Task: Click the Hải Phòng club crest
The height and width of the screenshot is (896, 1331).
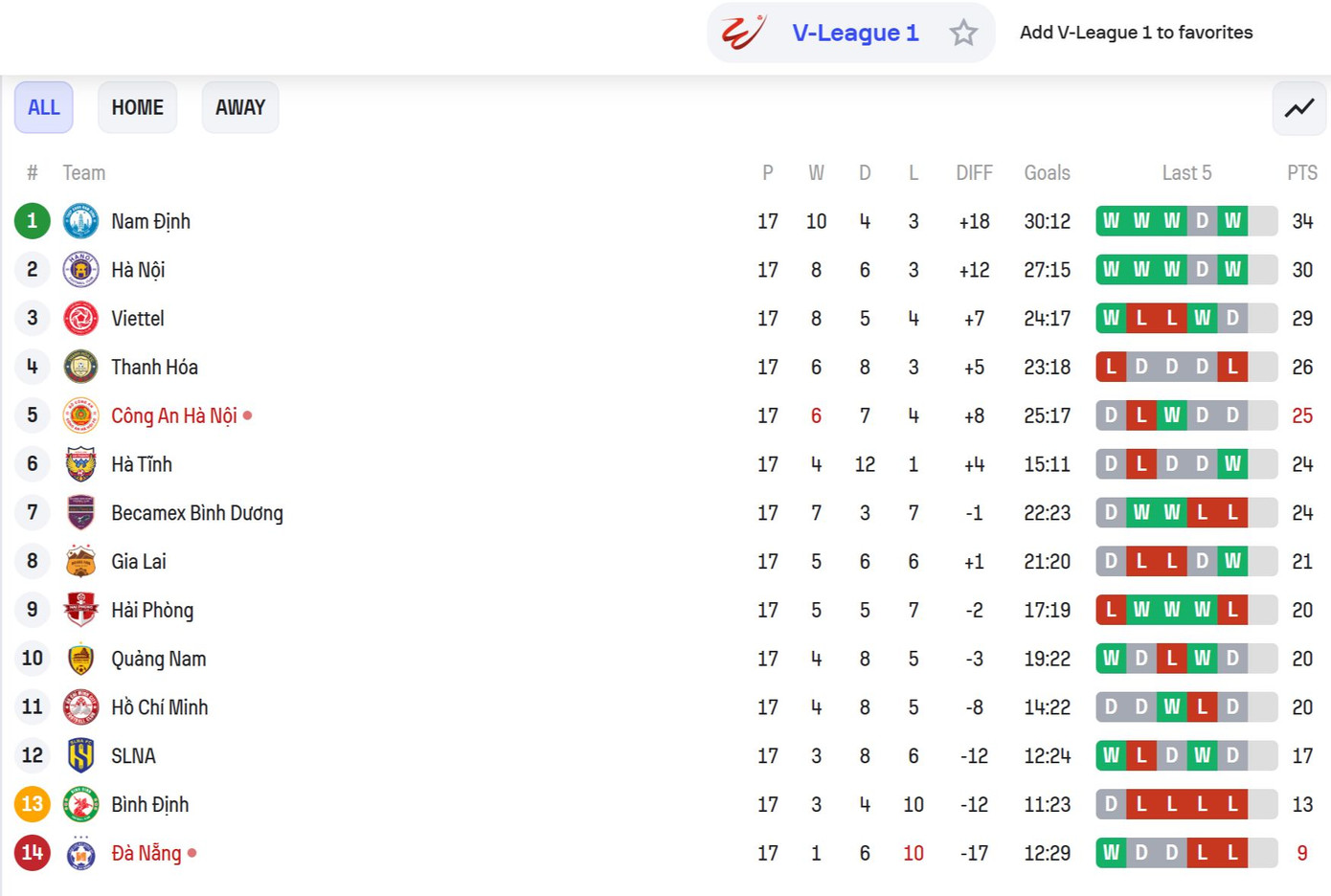Action: pos(80,610)
